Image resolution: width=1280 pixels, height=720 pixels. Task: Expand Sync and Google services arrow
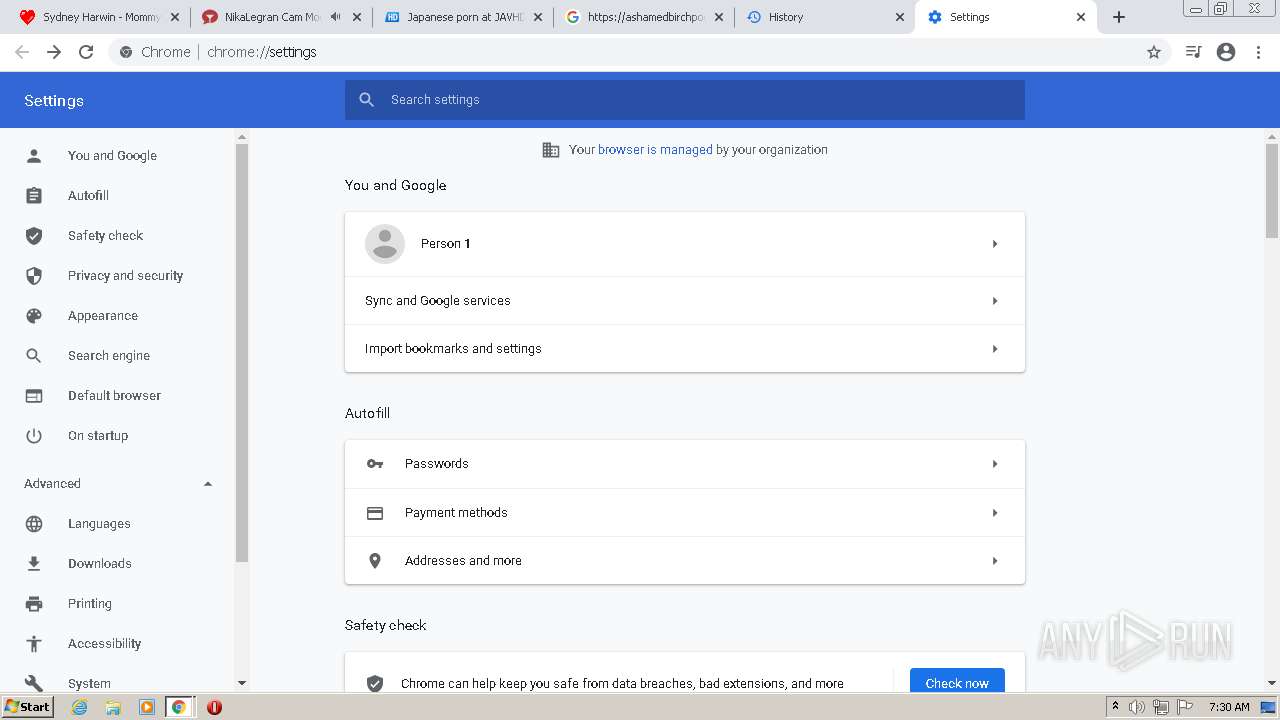(x=995, y=301)
